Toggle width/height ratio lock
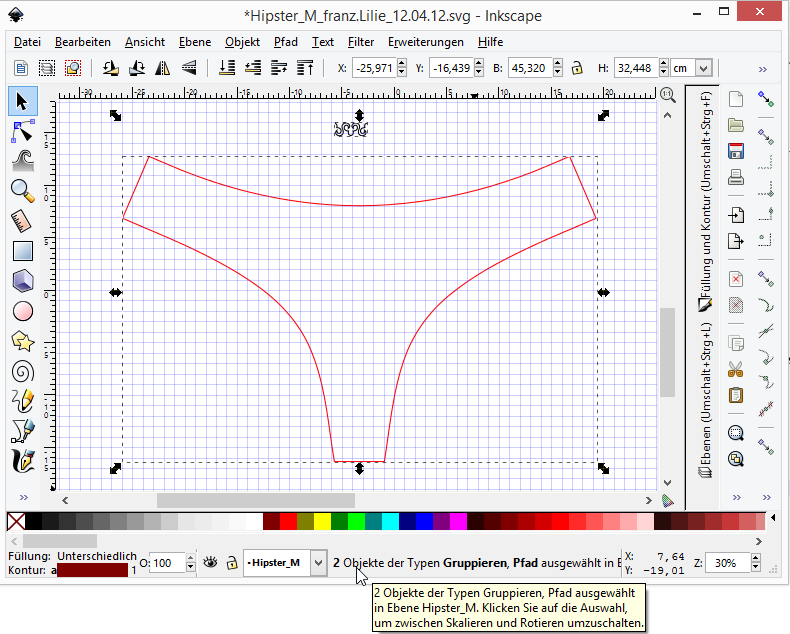 576,68
